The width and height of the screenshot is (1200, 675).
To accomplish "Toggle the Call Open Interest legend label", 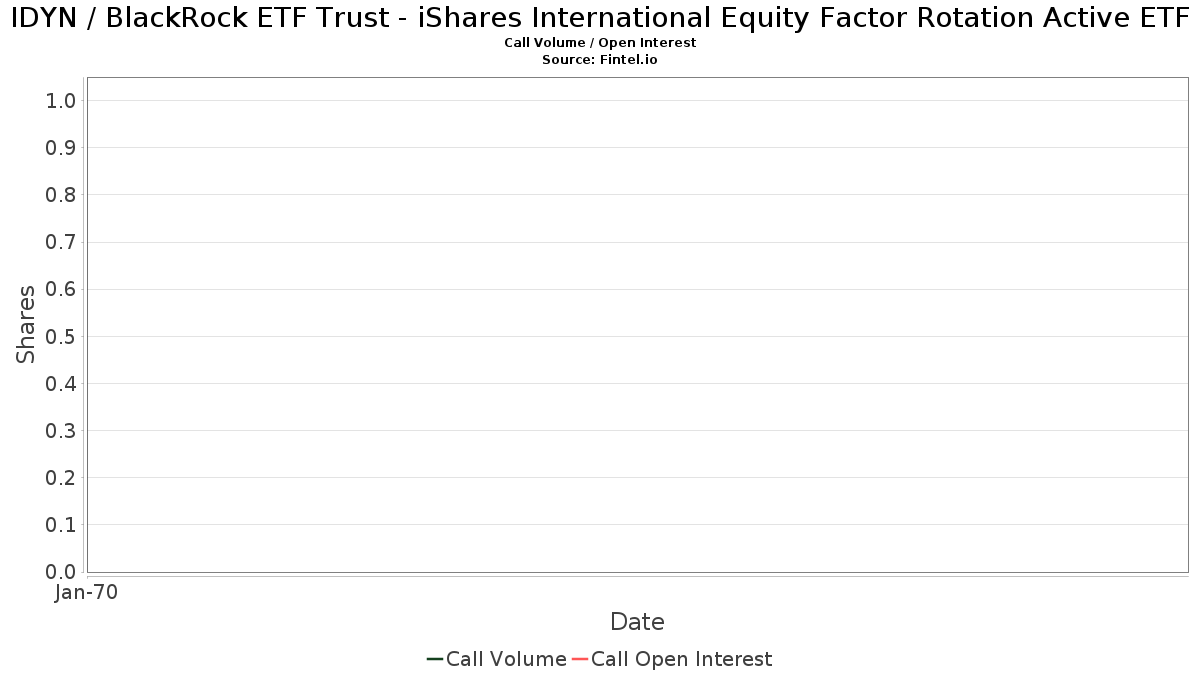I will coord(681,659).
